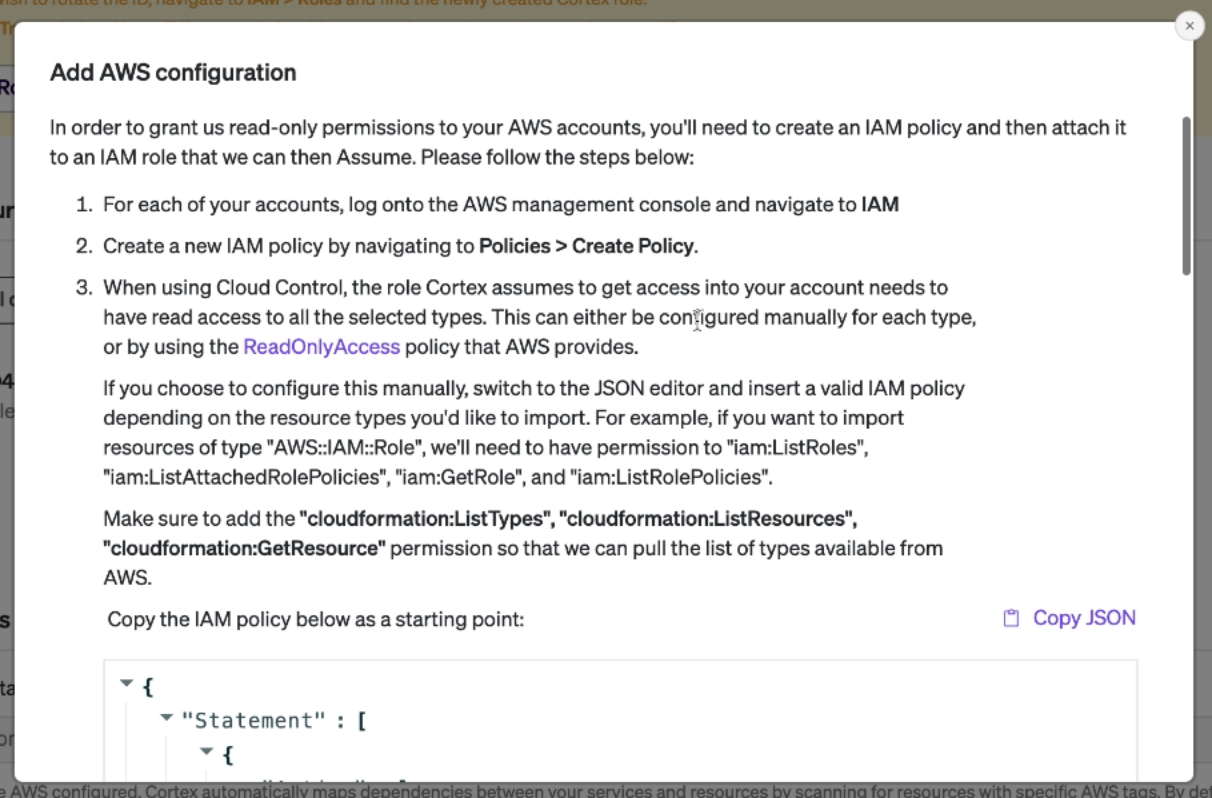The image size is (1212, 798).
Task: Click the step 3 Cloud Control paragraph
Action: [x=540, y=317]
